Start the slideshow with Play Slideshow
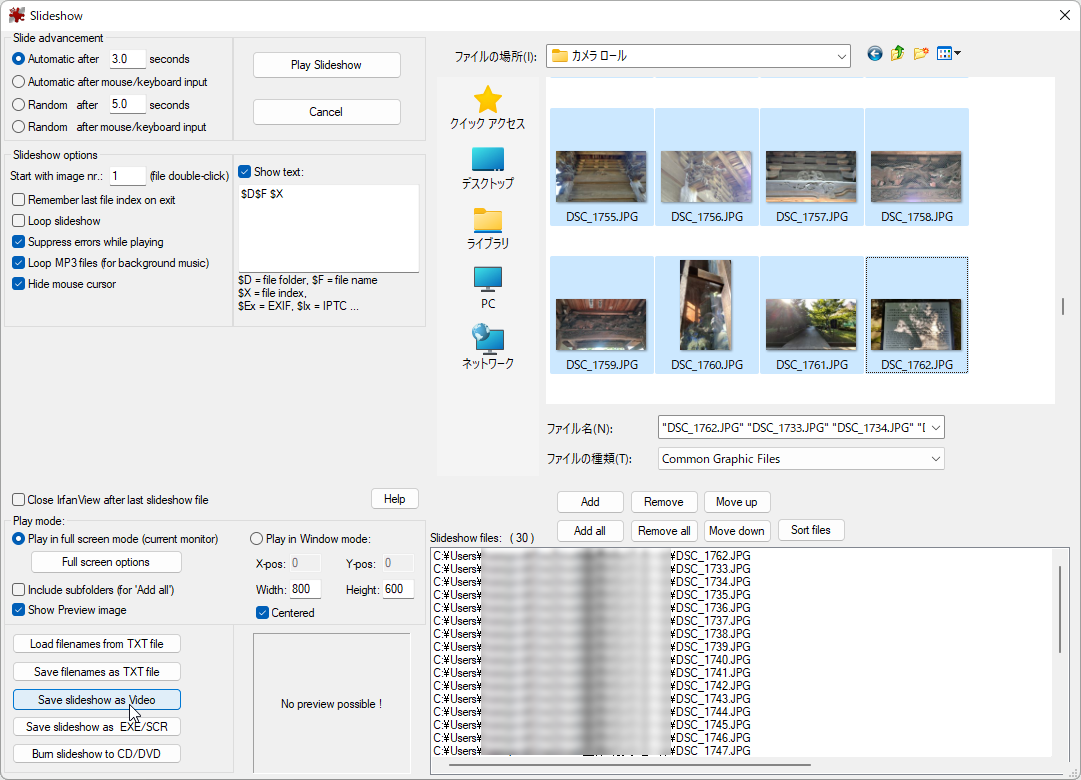 (326, 64)
